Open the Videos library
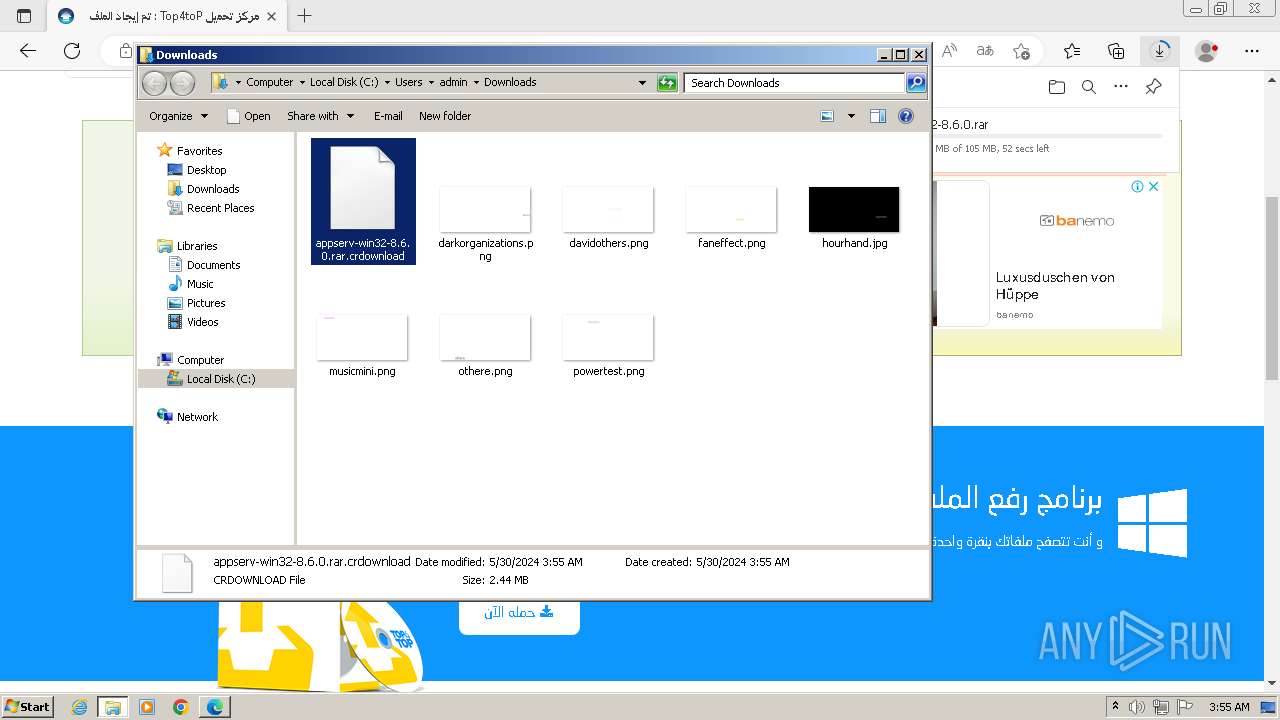 tap(202, 322)
